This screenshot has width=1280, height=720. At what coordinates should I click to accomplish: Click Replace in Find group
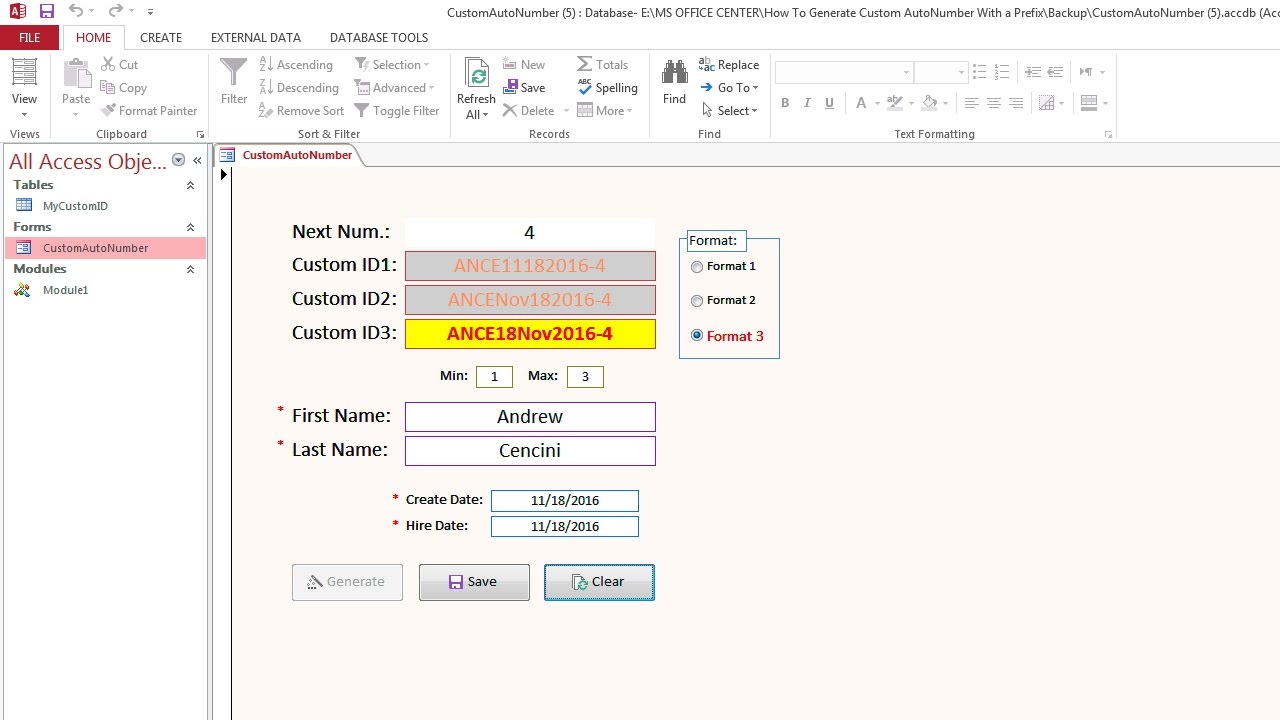pyautogui.click(x=729, y=65)
